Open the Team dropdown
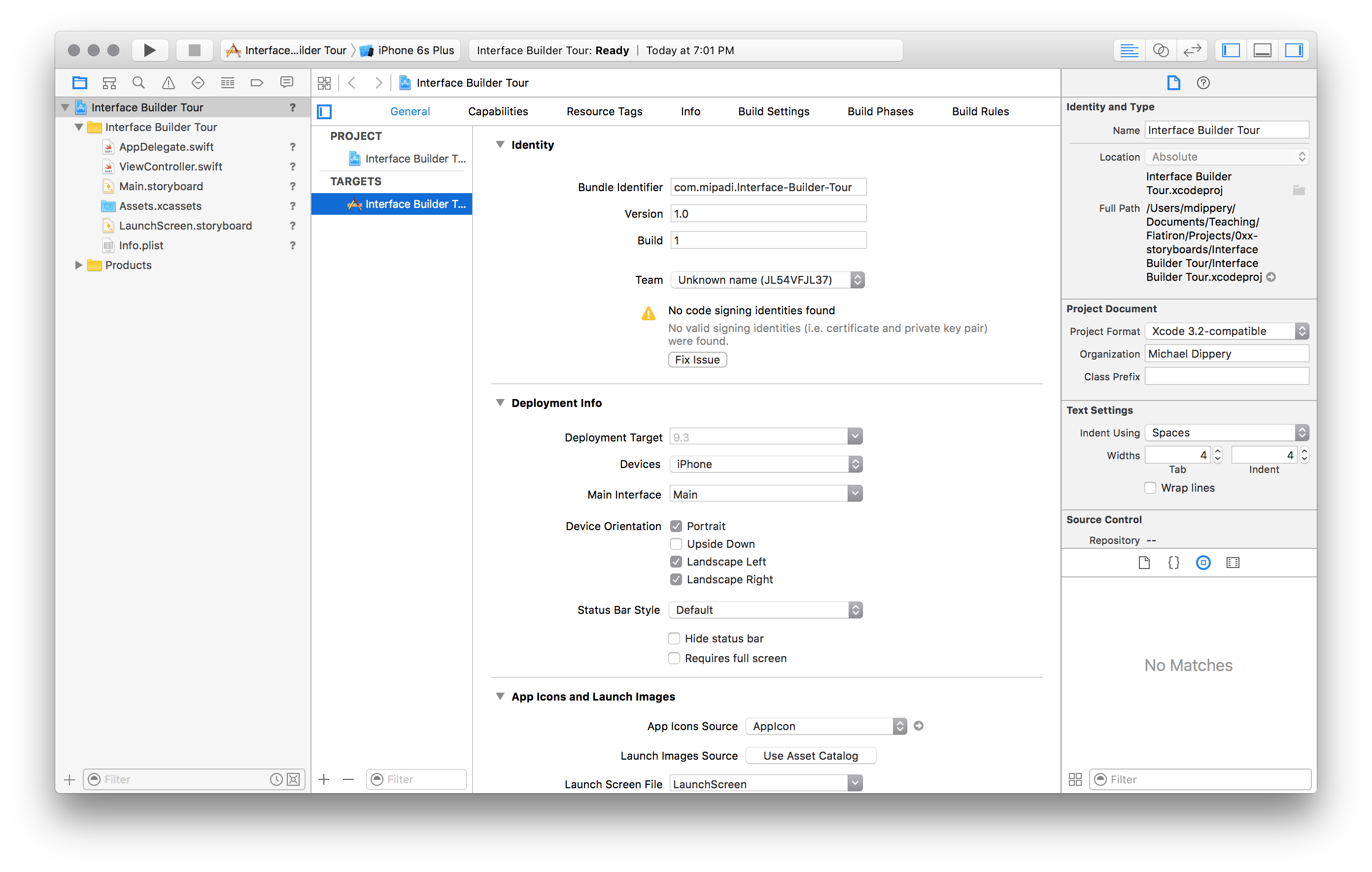This screenshot has width=1372, height=872. pyautogui.click(x=767, y=280)
